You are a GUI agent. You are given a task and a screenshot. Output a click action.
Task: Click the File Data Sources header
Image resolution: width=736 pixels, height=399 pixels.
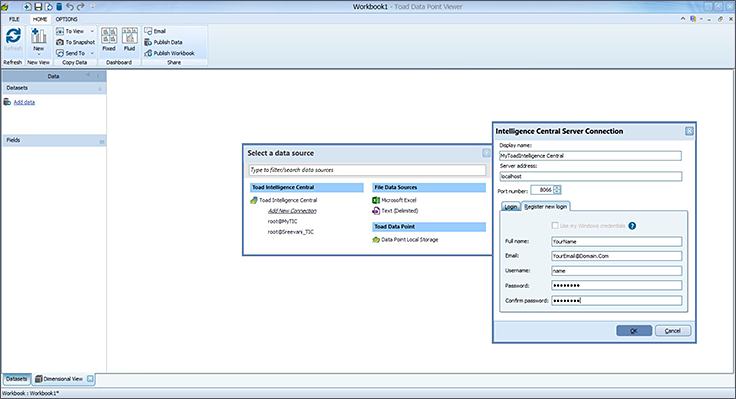(429, 188)
